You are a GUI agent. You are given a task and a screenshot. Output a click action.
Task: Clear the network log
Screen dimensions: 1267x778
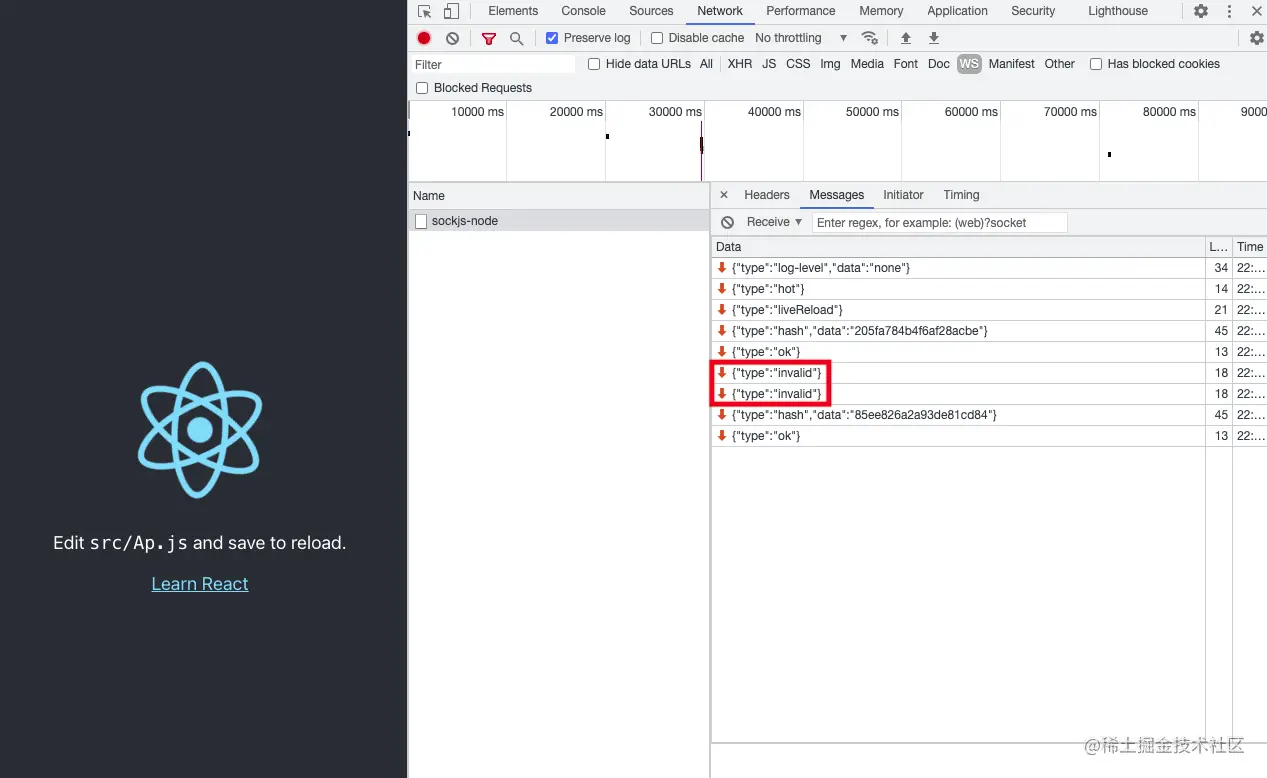point(452,38)
